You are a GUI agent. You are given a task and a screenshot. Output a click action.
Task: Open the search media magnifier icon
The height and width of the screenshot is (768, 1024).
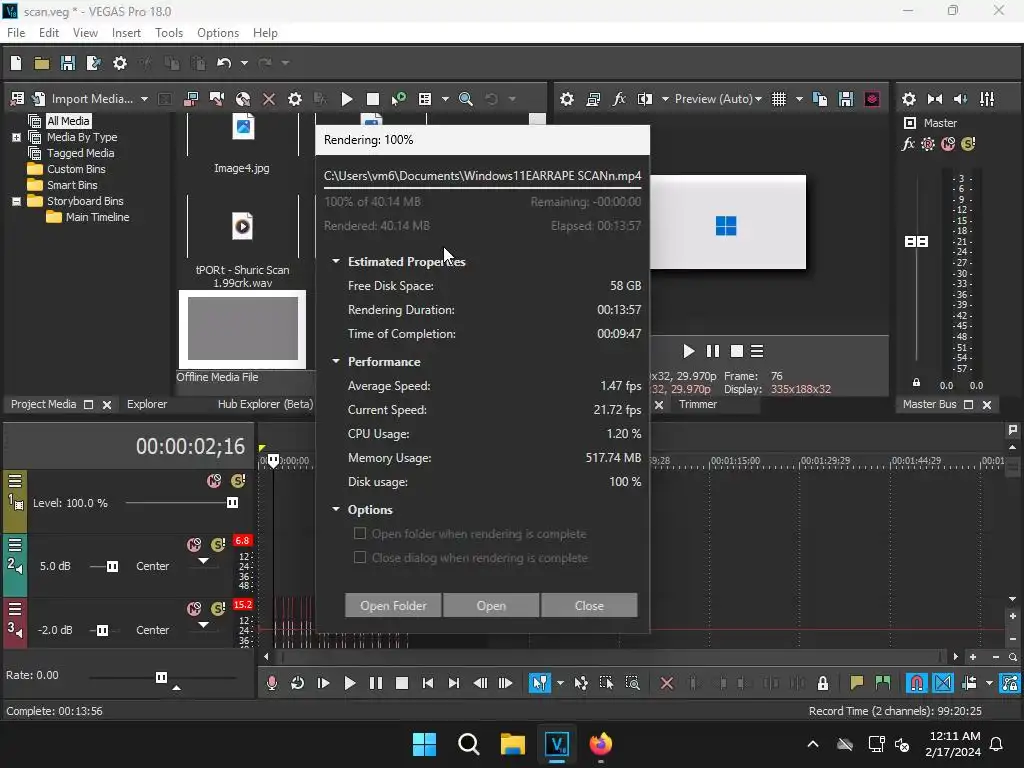point(466,99)
